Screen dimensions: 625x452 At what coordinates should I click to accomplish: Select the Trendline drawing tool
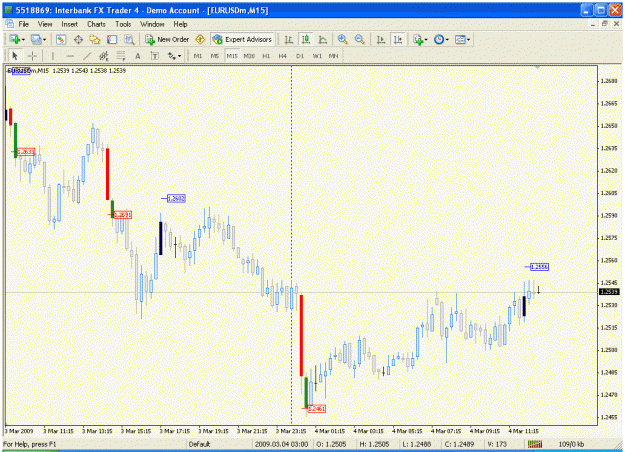[x=86, y=56]
